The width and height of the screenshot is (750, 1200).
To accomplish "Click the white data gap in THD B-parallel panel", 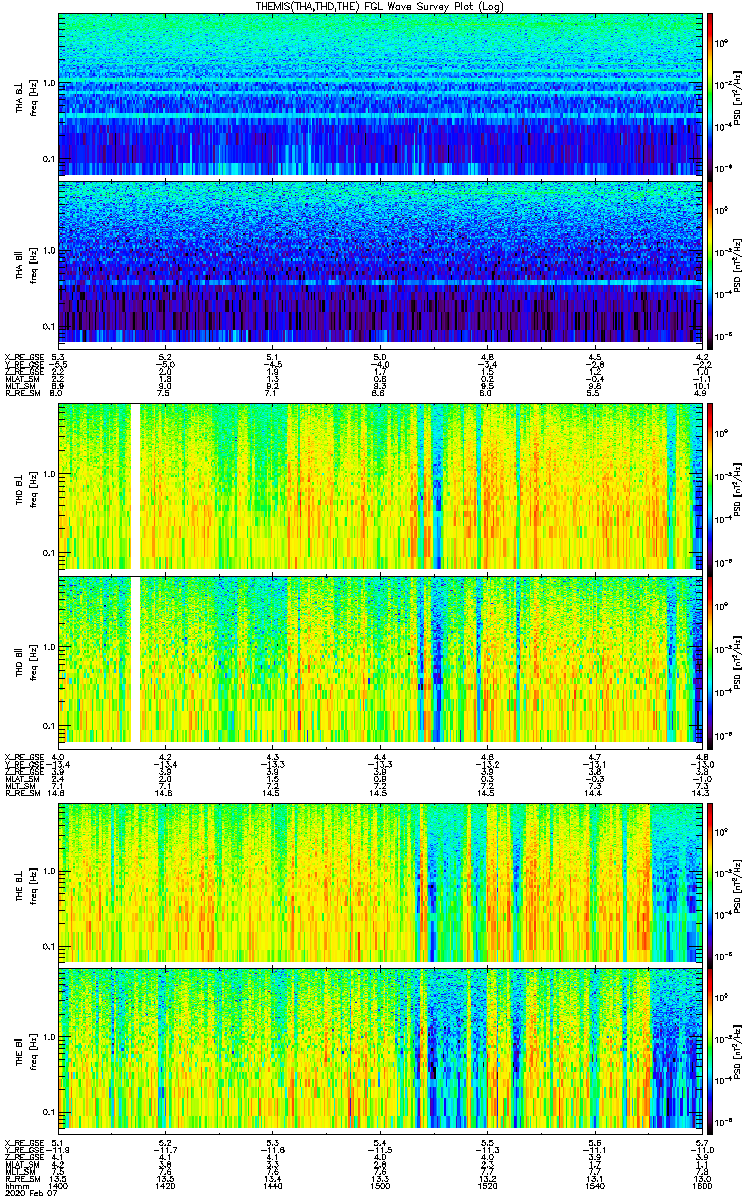I will [137, 658].
